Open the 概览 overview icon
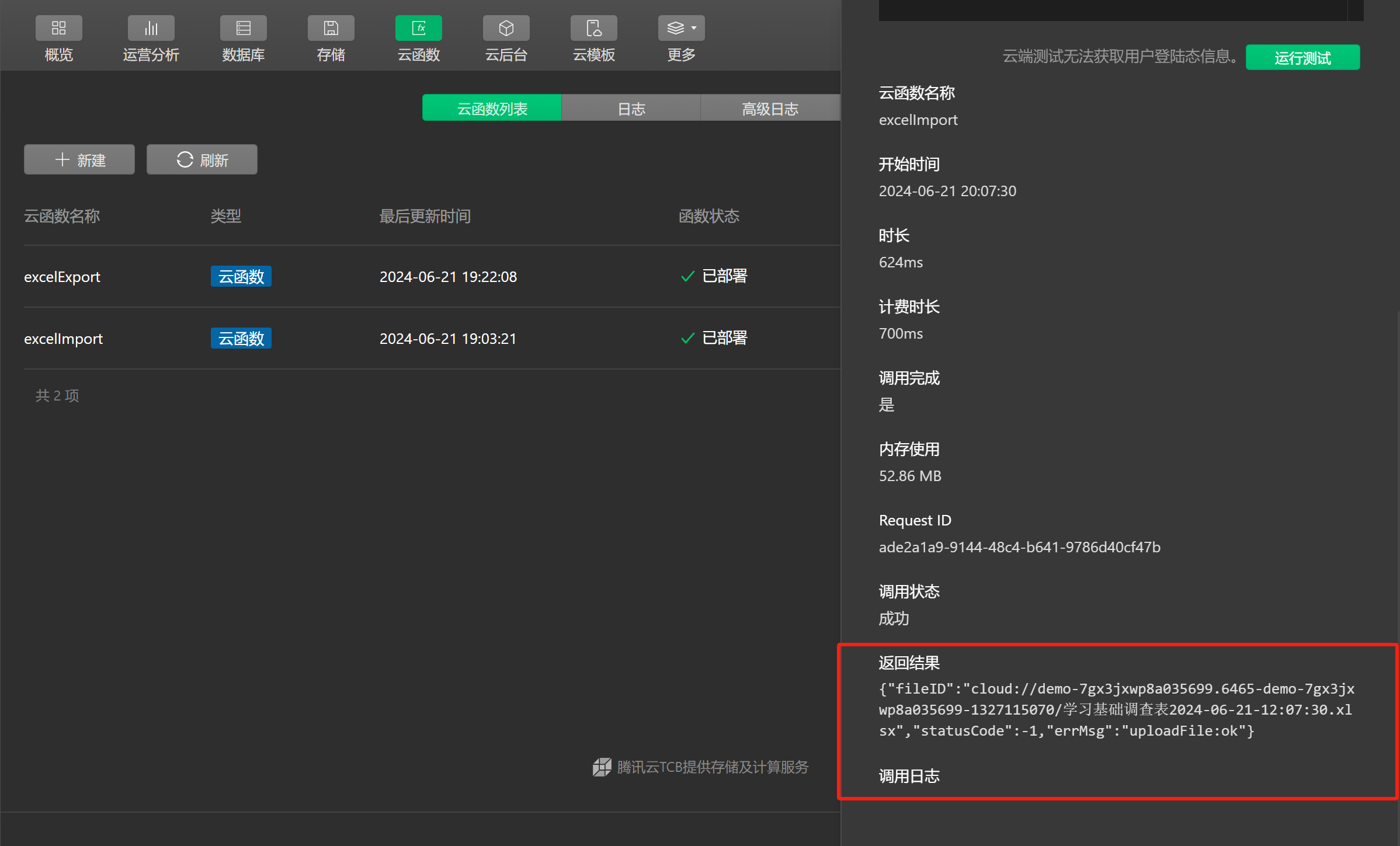 coord(58,29)
